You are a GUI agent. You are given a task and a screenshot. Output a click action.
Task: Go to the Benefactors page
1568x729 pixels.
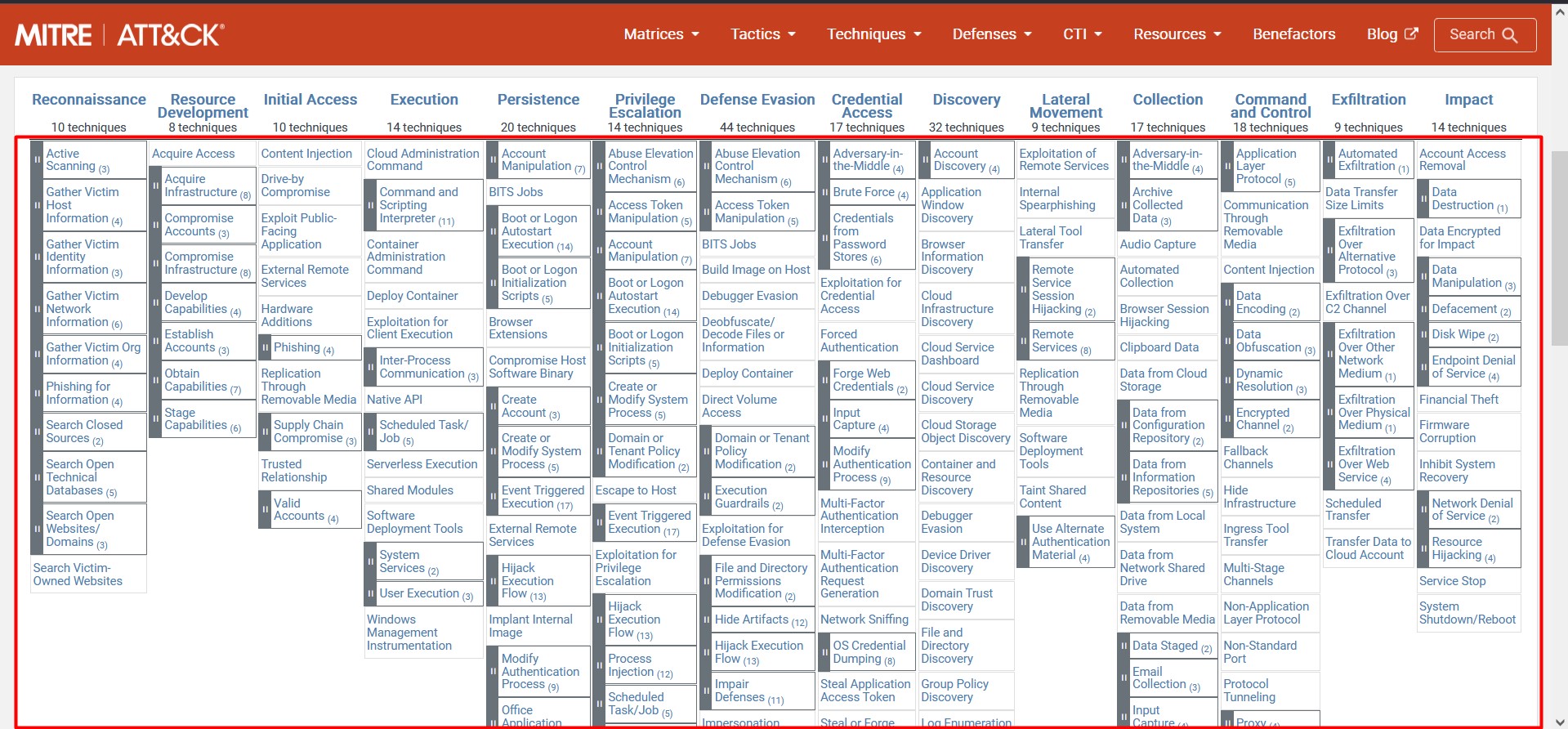click(1293, 34)
